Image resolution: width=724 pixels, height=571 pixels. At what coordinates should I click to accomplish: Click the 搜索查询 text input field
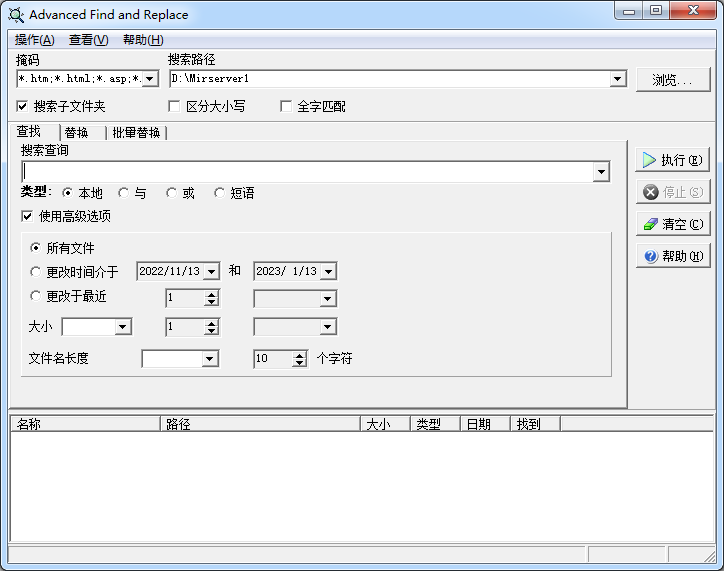308,172
